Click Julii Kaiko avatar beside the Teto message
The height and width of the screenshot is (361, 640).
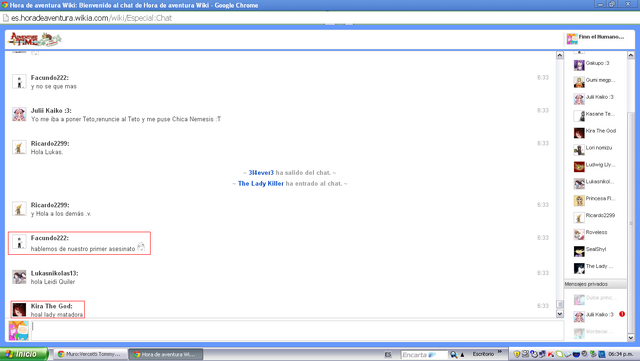pyautogui.click(x=19, y=114)
